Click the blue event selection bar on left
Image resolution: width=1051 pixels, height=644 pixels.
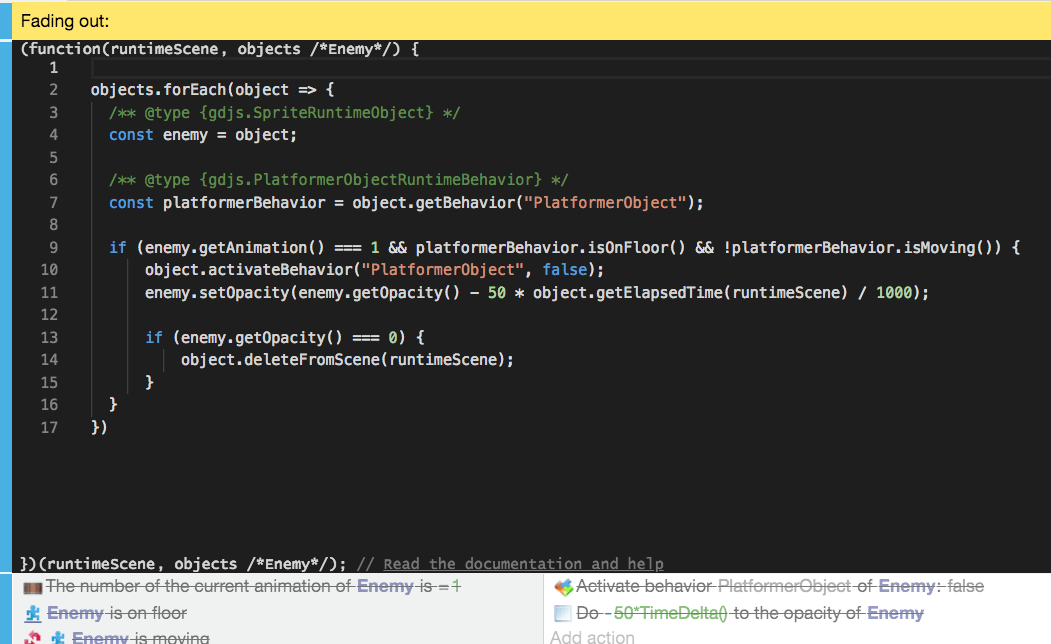coord(5,300)
